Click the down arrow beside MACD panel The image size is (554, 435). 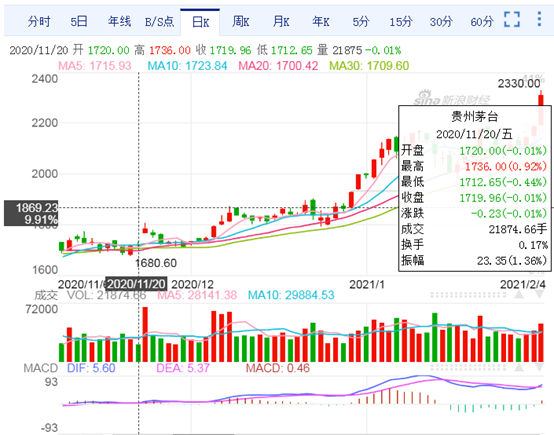click(540, 368)
